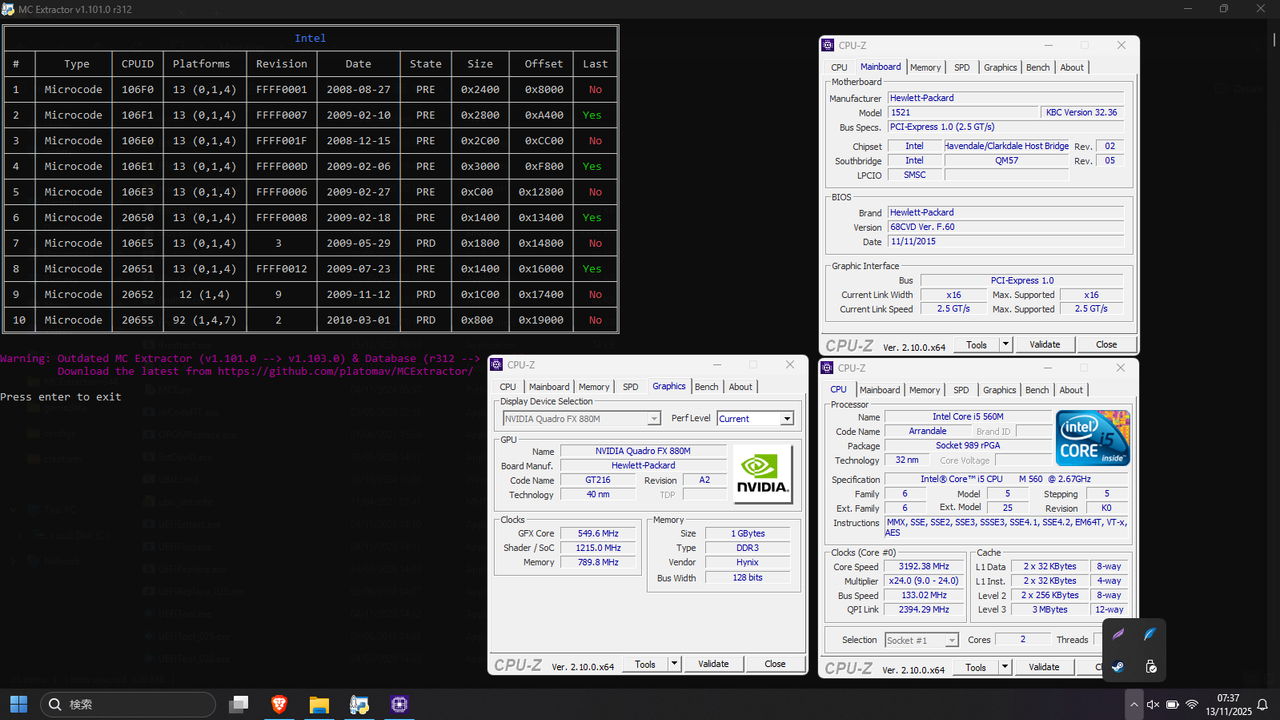Click the Intel table header

(x=310, y=38)
